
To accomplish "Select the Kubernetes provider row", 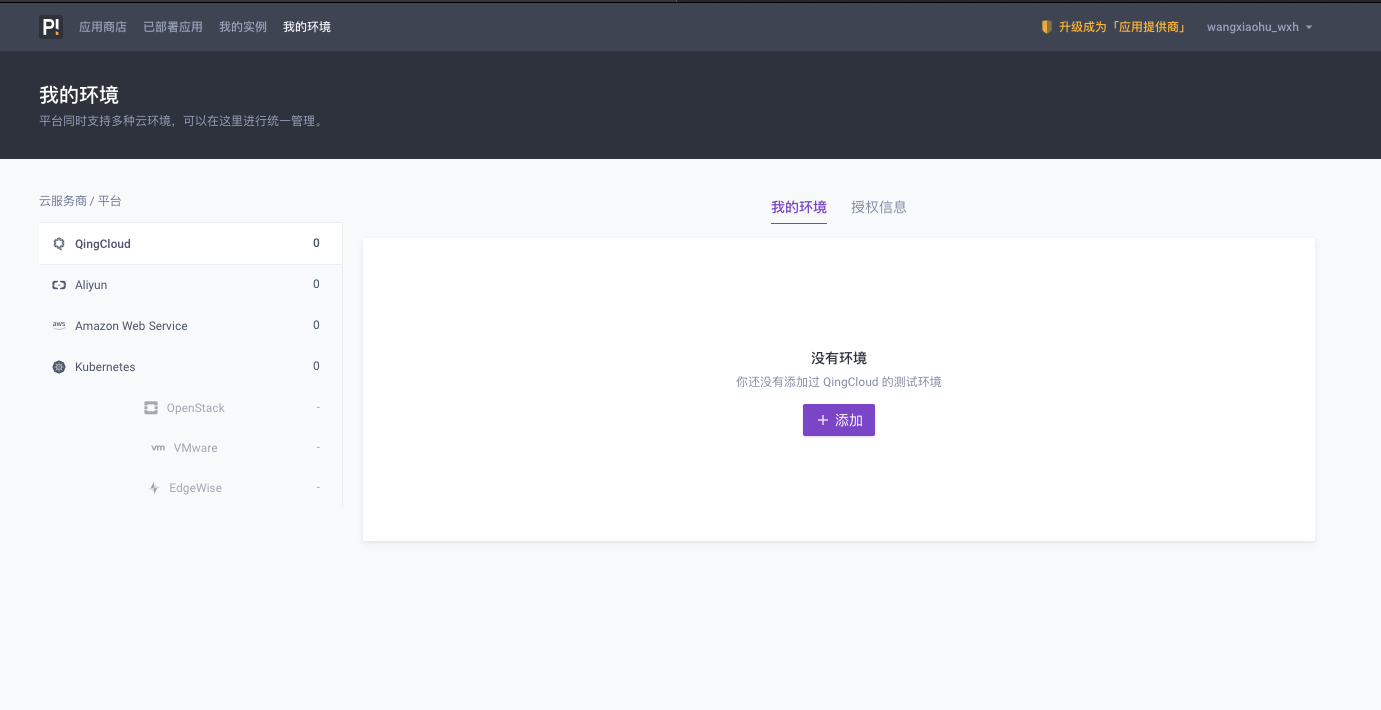I will (190, 367).
